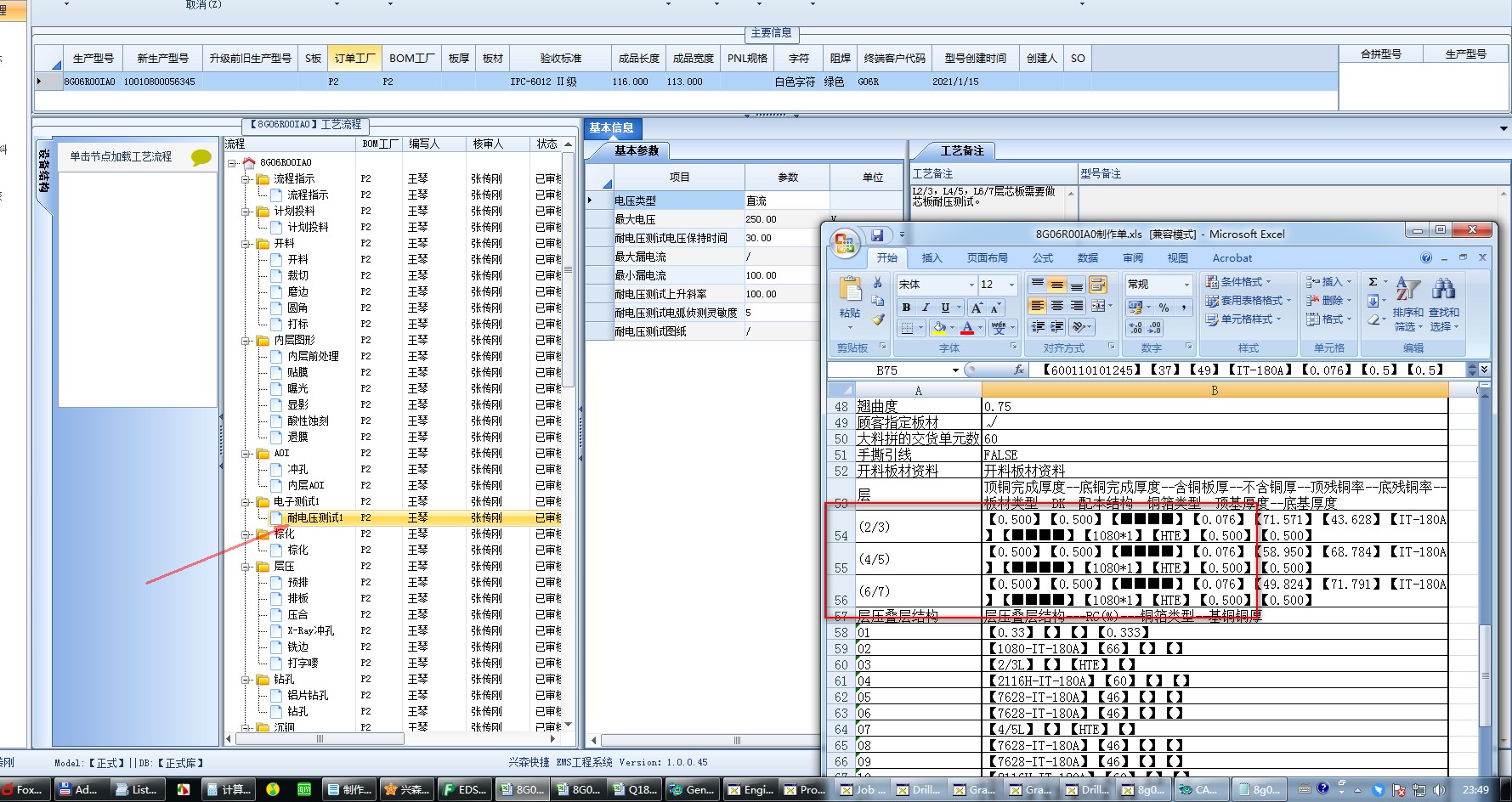Click the Increase Decimal icon
Image resolution: width=1512 pixels, height=802 pixels.
tap(1135, 328)
